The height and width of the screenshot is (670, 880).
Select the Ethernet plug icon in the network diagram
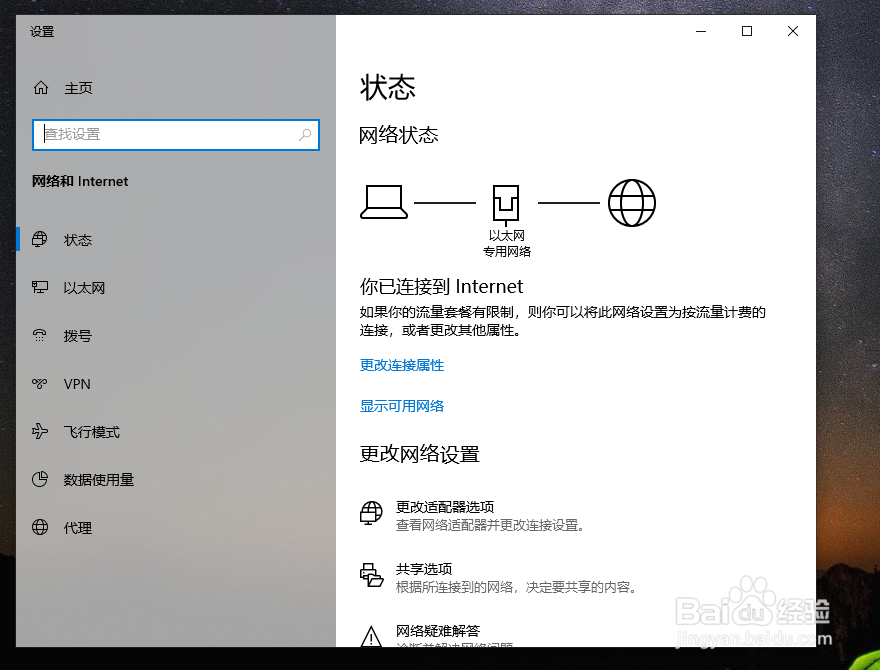pyautogui.click(x=506, y=202)
